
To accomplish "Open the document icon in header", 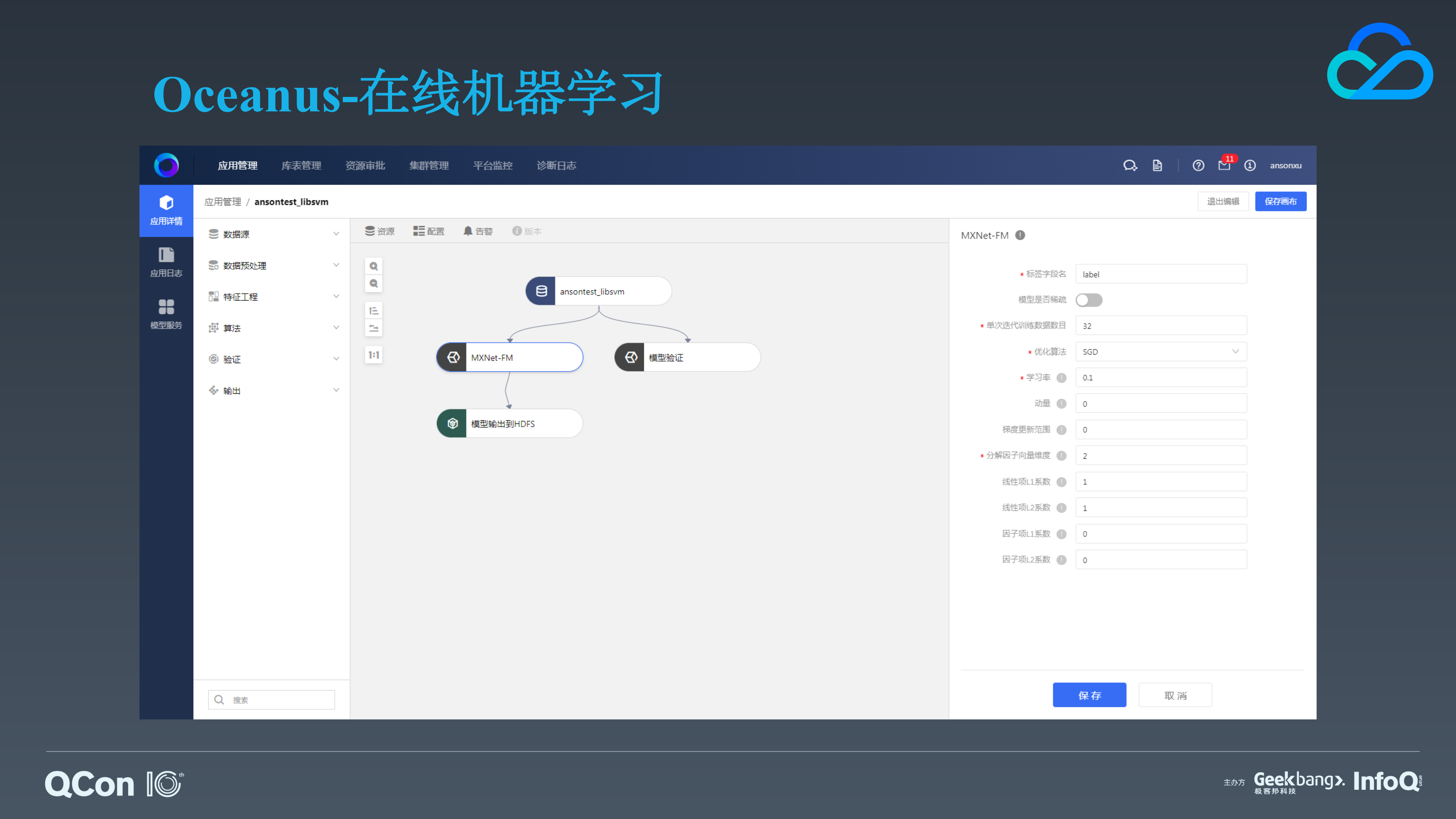I will (x=1157, y=166).
